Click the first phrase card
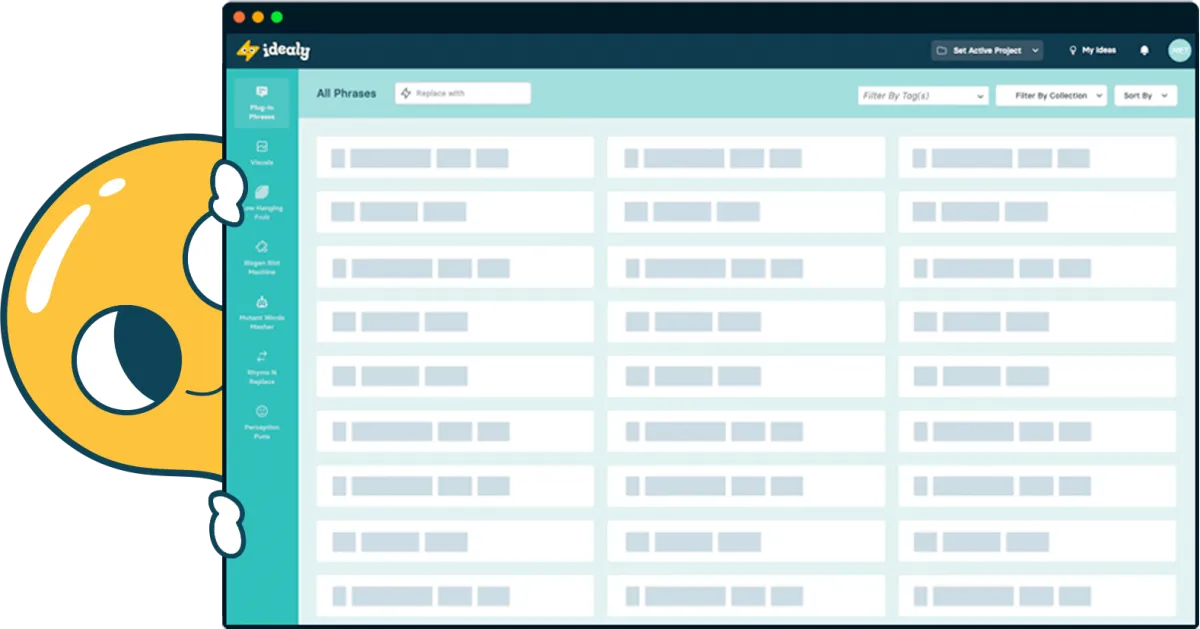1200x629 pixels. pos(455,157)
